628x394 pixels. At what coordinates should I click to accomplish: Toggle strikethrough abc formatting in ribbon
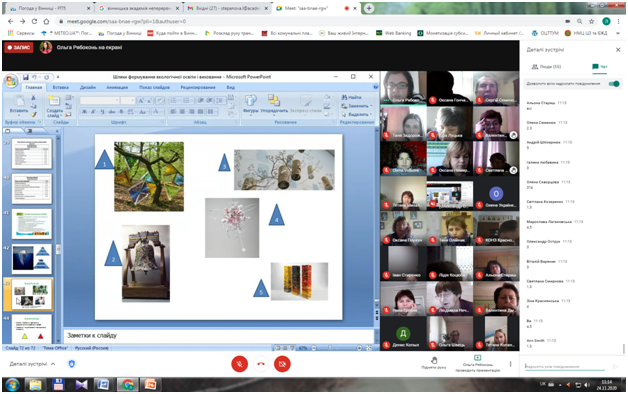(x=112, y=111)
